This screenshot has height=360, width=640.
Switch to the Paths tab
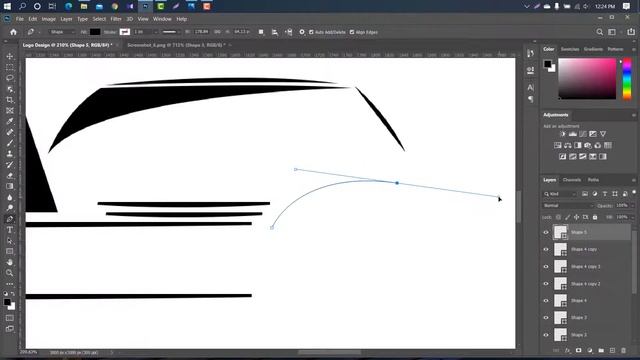[x=593, y=180]
